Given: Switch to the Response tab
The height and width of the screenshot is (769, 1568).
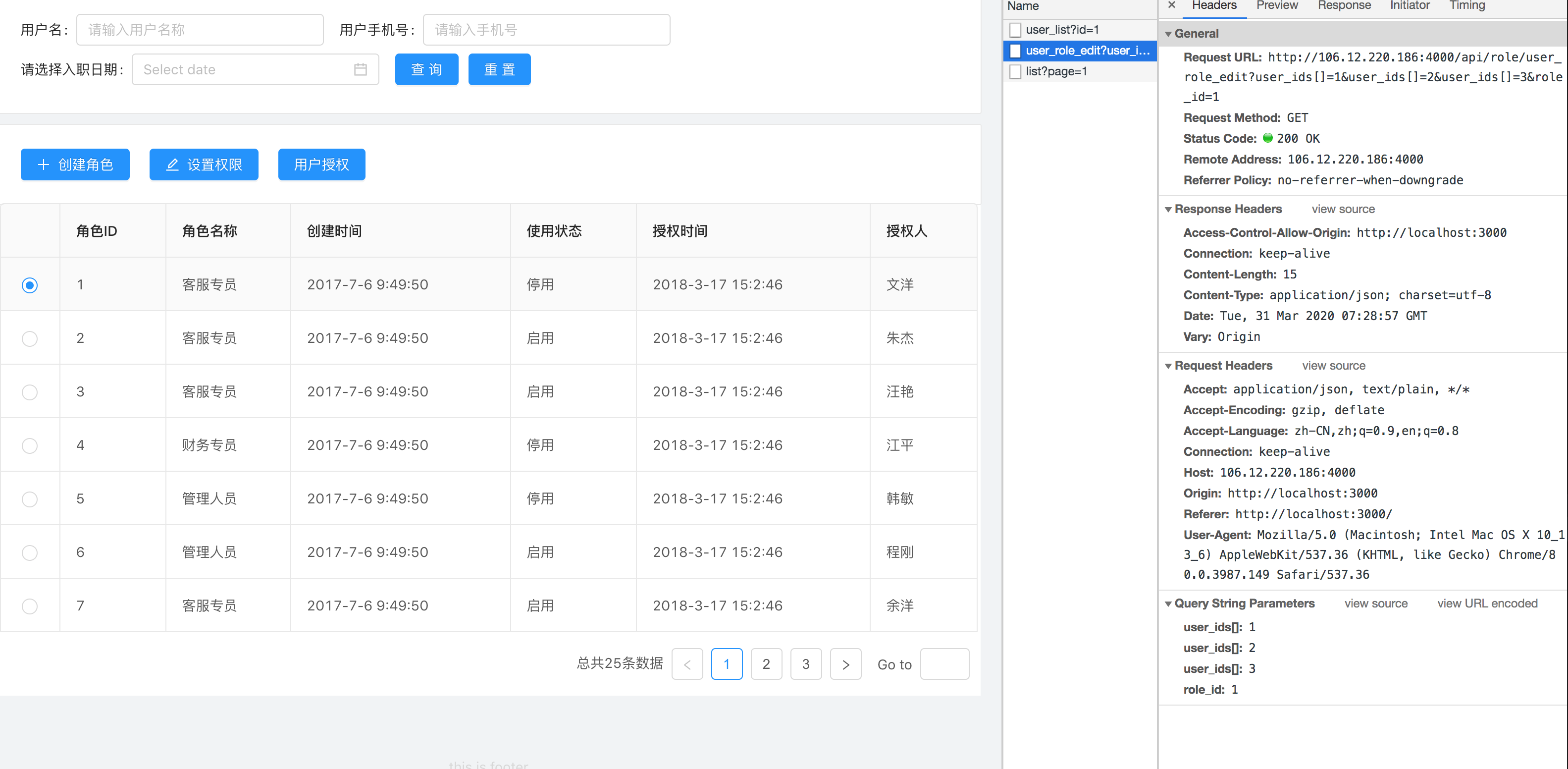Looking at the screenshot, I should click(x=1344, y=5).
